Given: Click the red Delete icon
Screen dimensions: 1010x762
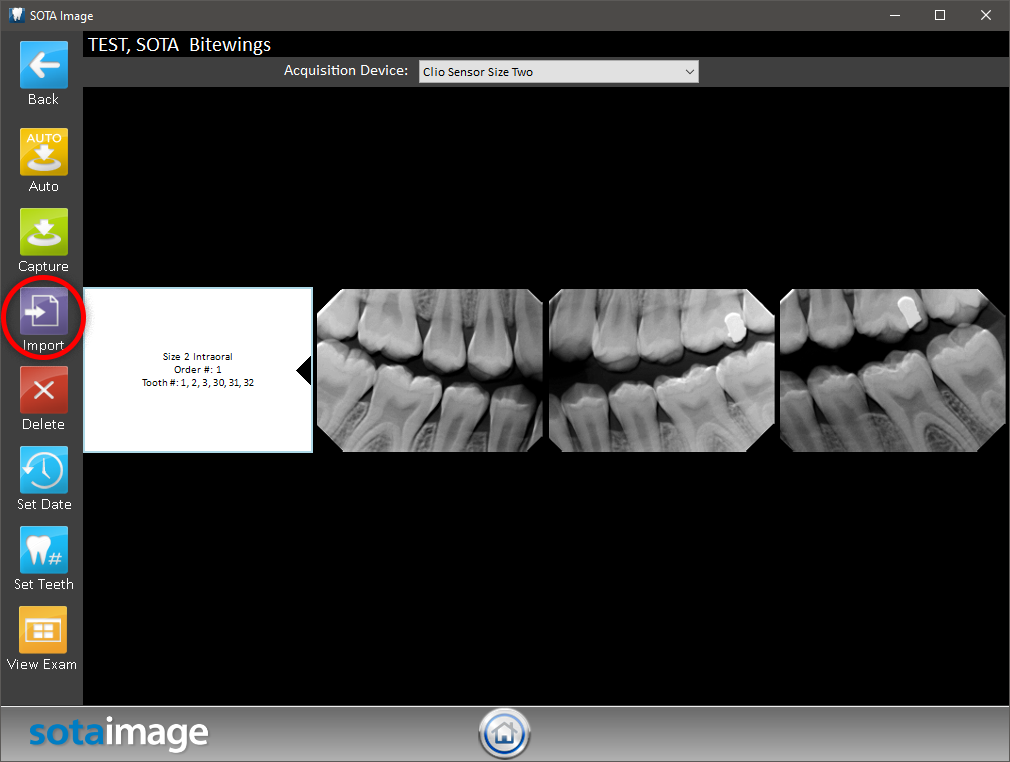Looking at the screenshot, I should coord(44,391).
